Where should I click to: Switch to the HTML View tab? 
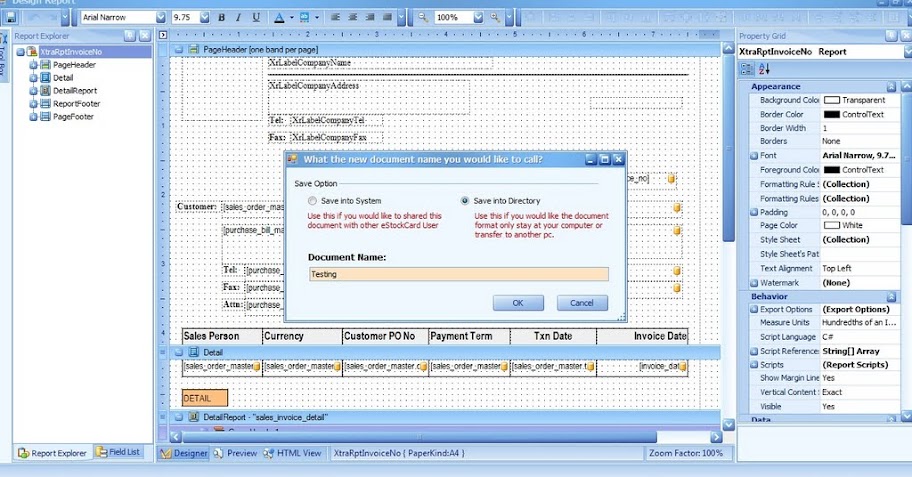(x=293, y=453)
